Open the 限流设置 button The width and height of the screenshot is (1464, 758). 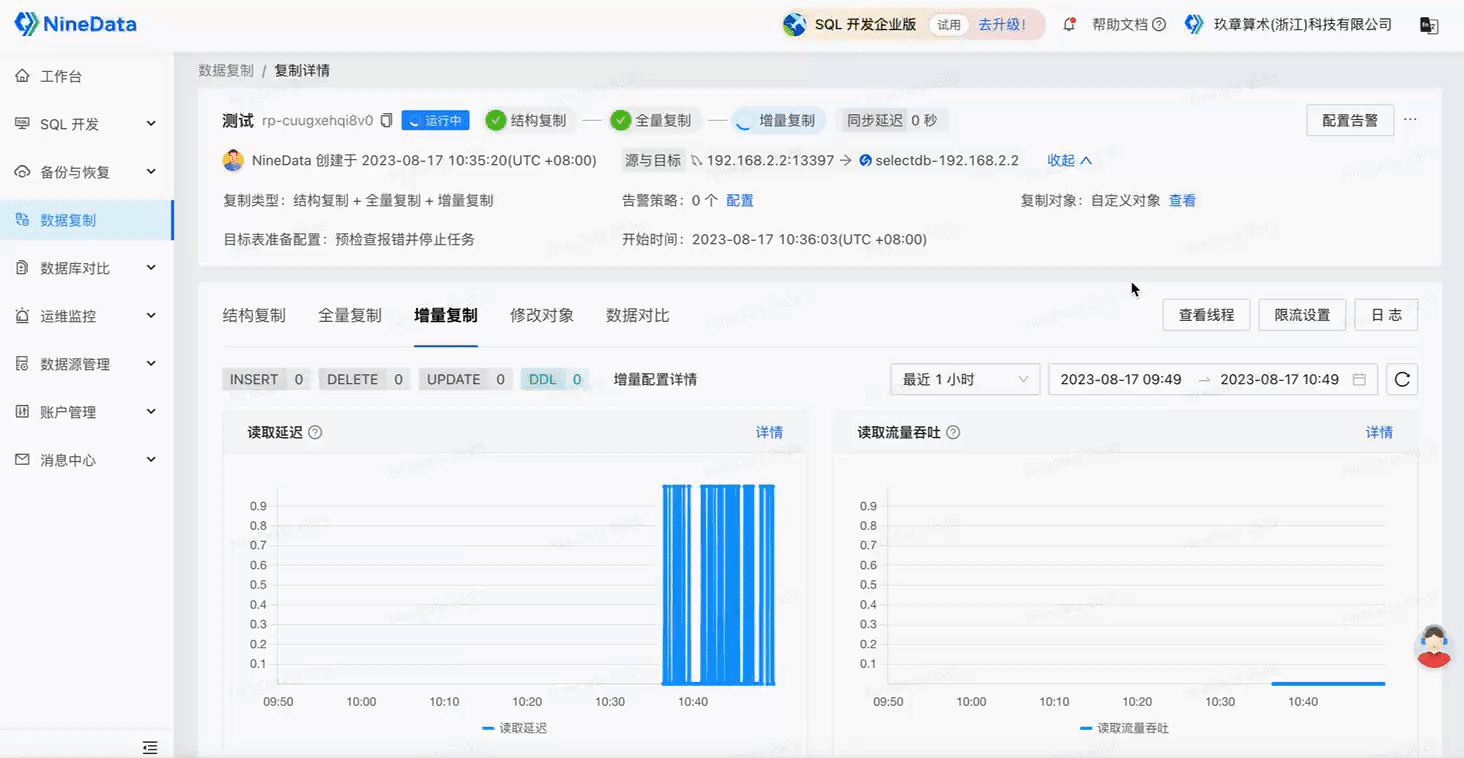(1302, 315)
